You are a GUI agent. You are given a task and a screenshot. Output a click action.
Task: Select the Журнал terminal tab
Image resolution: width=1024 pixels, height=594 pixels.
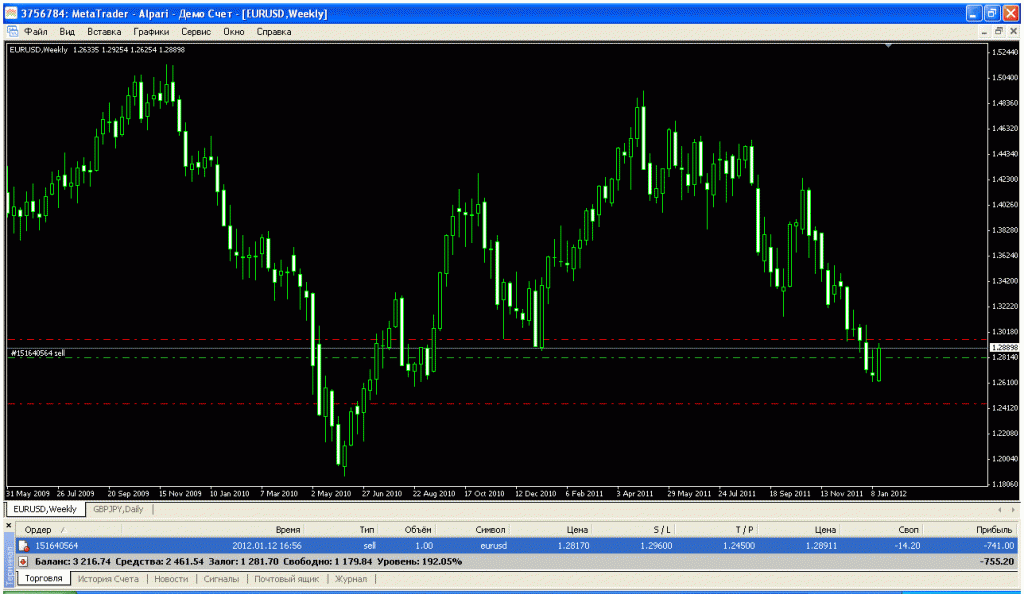click(350, 579)
